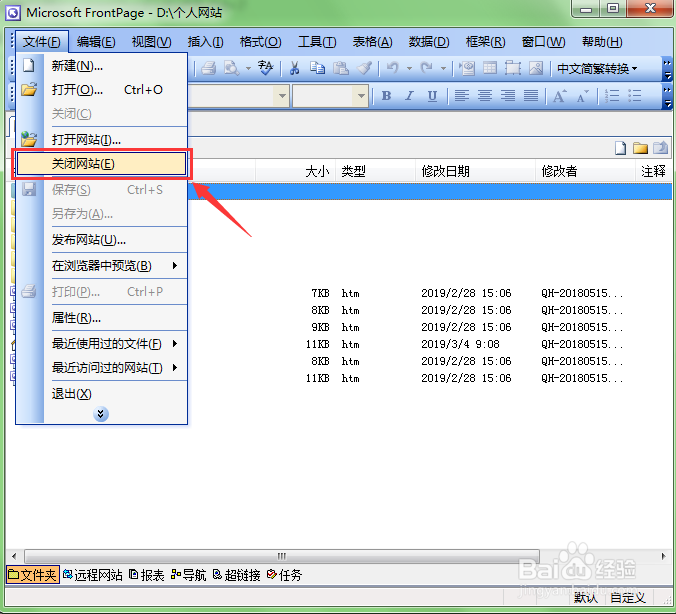This screenshot has height=614, width=676.
Task: Click the Paste clipboard icon
Action: [x=341, y=68]
